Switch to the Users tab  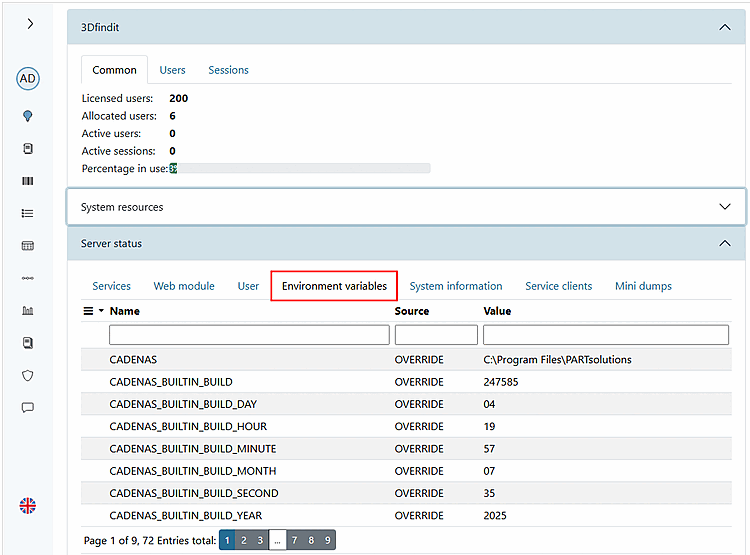tap(172, 70)
